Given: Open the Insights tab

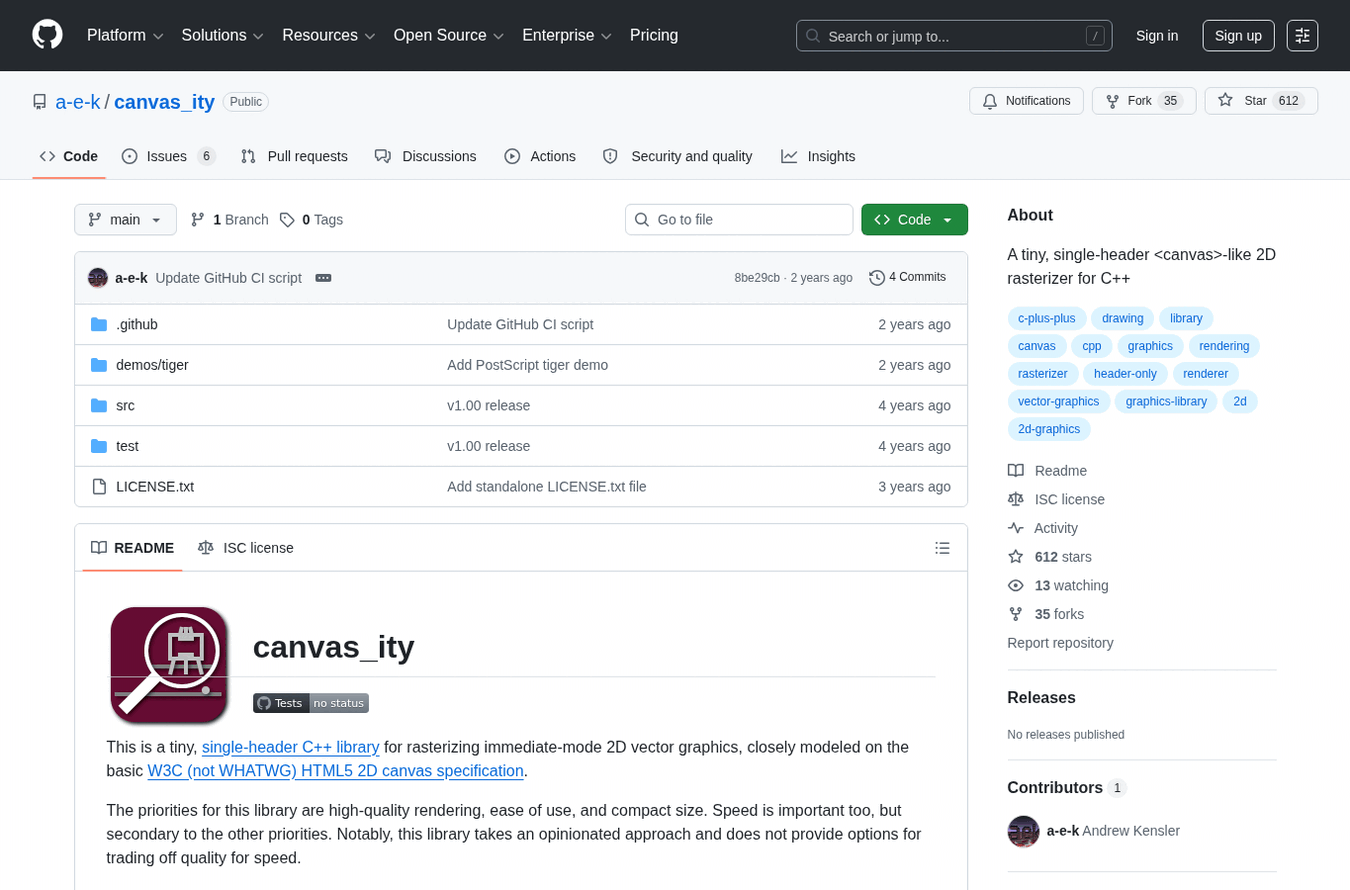Looking at the screenshot, I should [818, 156].
